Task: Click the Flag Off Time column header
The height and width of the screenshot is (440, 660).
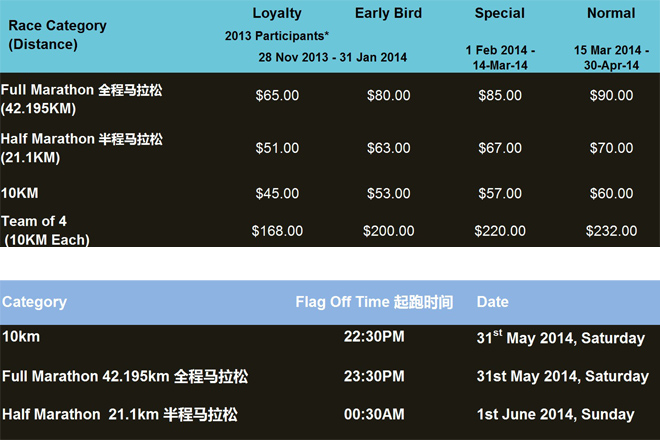Action: 374,302
